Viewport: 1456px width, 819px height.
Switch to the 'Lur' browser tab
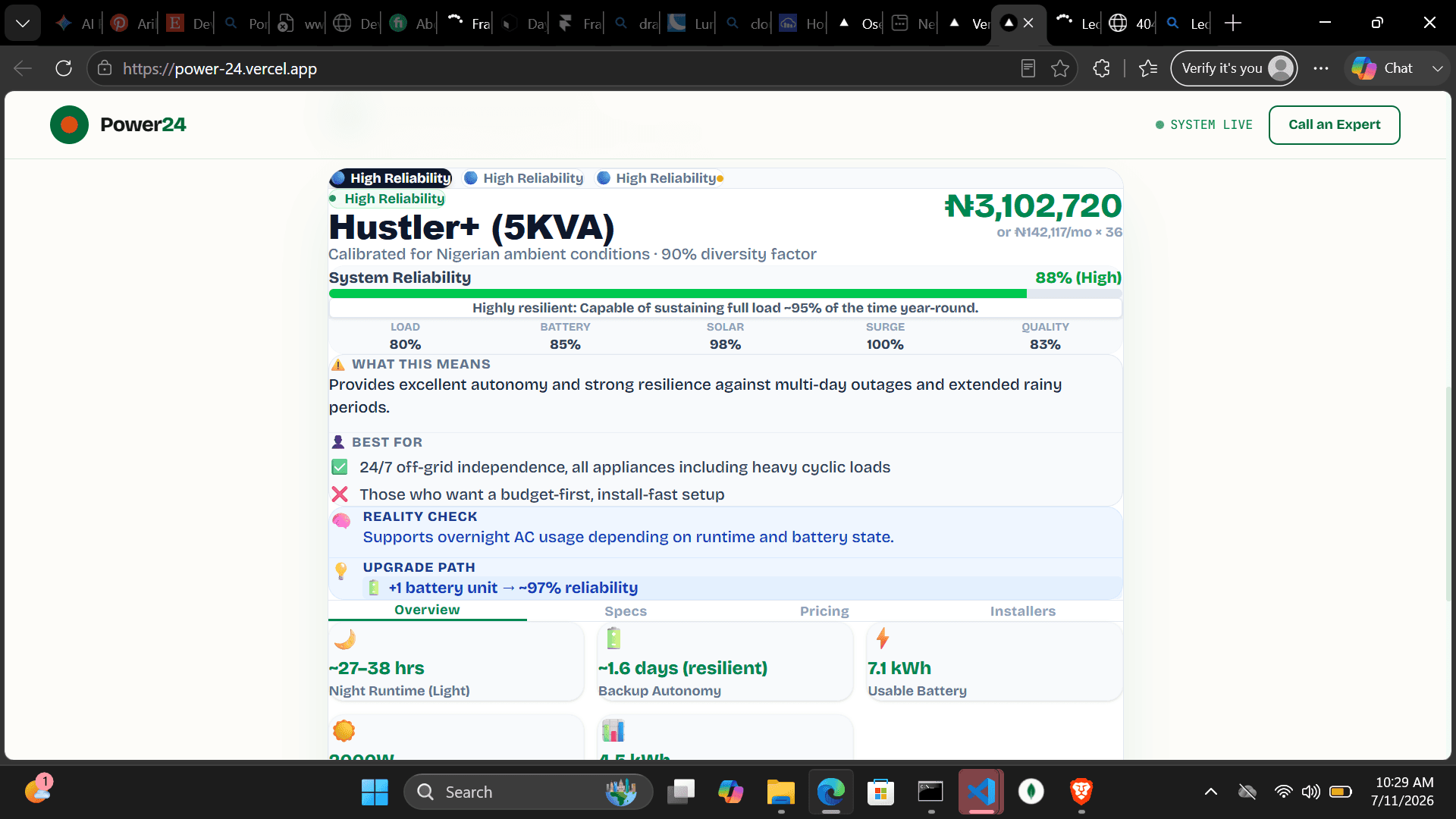691,24
